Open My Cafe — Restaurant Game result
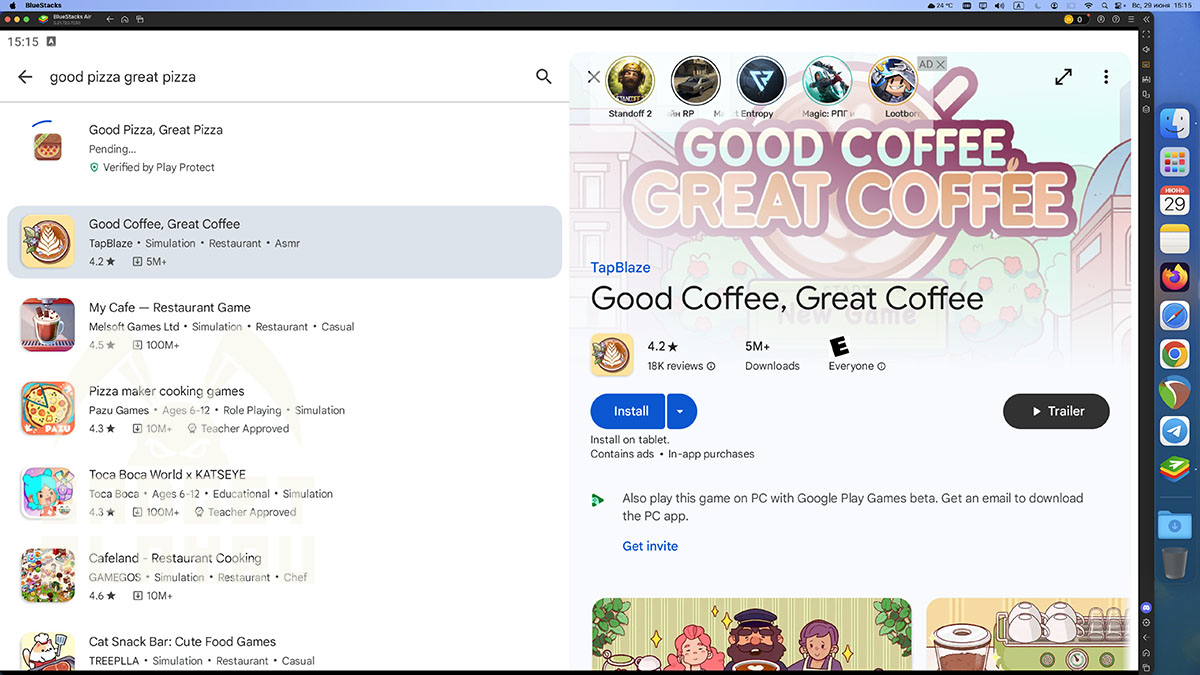Viewport: 1200px width, 675px height. tap(284, 325)
